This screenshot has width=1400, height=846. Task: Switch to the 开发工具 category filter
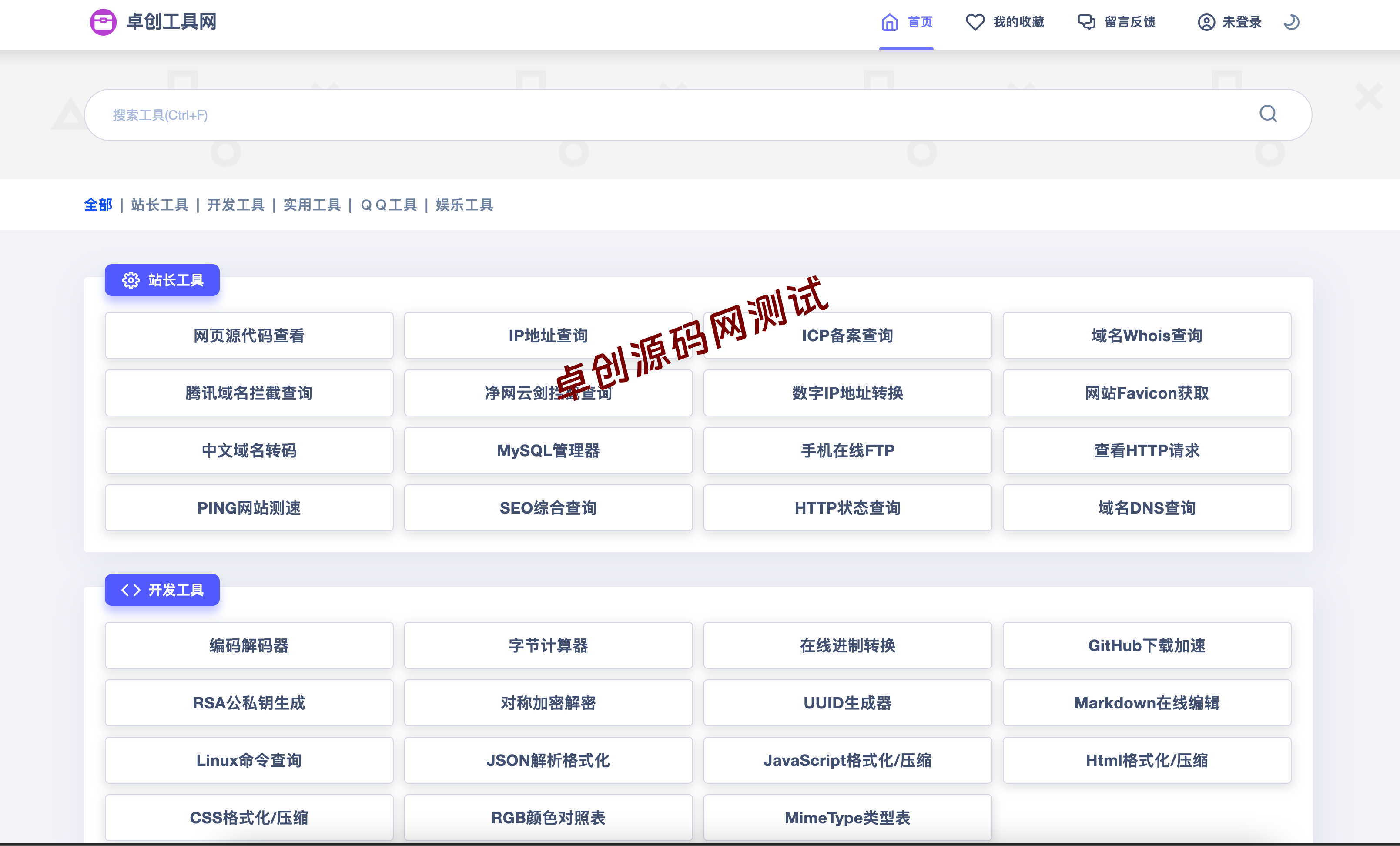[x=236, y=205]
